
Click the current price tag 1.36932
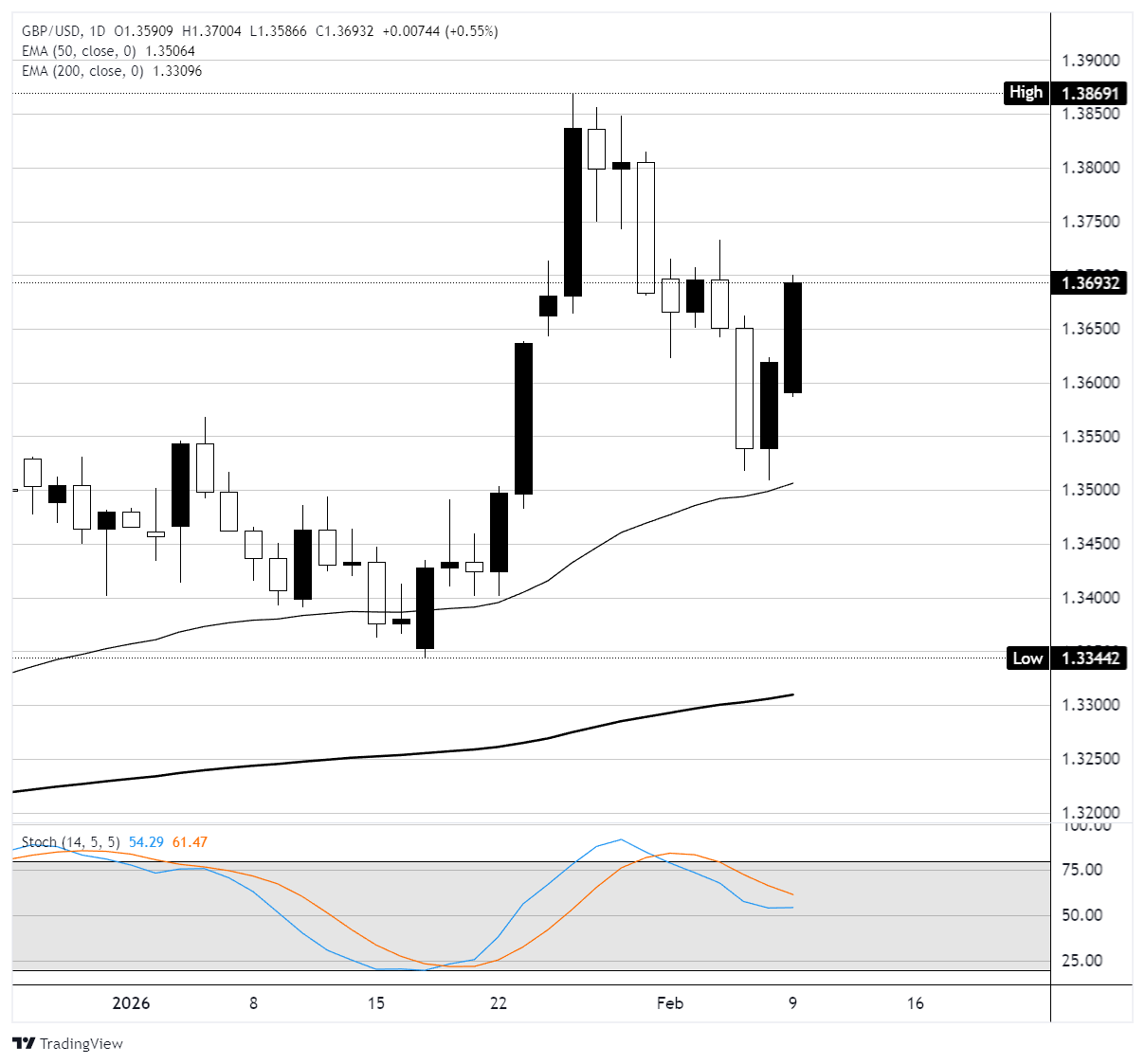(1089, 282)
